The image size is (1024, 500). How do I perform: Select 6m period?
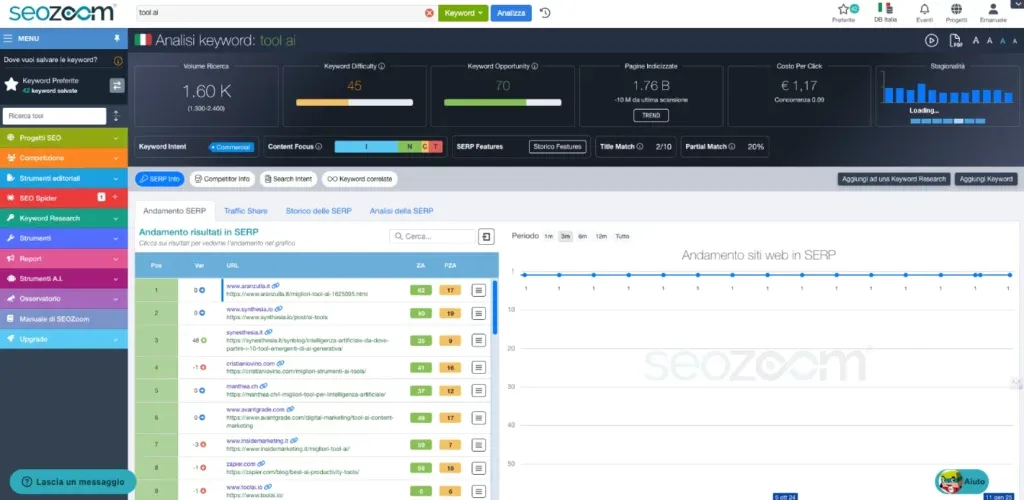pos(583,236)
